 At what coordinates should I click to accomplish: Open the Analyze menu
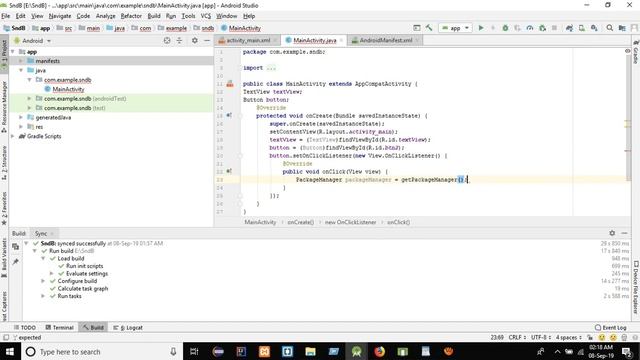click(105, 16)
